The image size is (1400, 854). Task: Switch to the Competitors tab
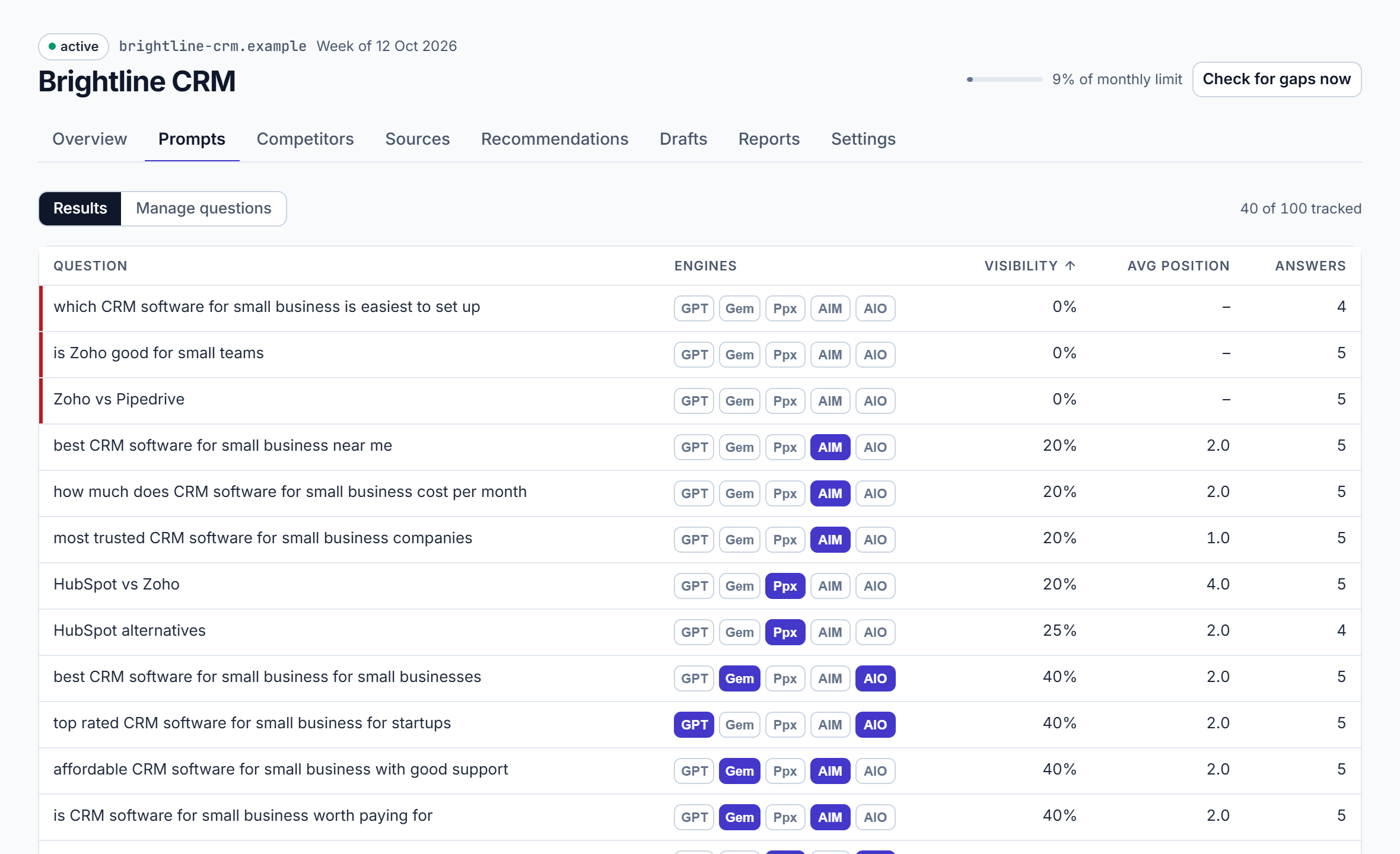pyautogui.click(x=305, y=139)
